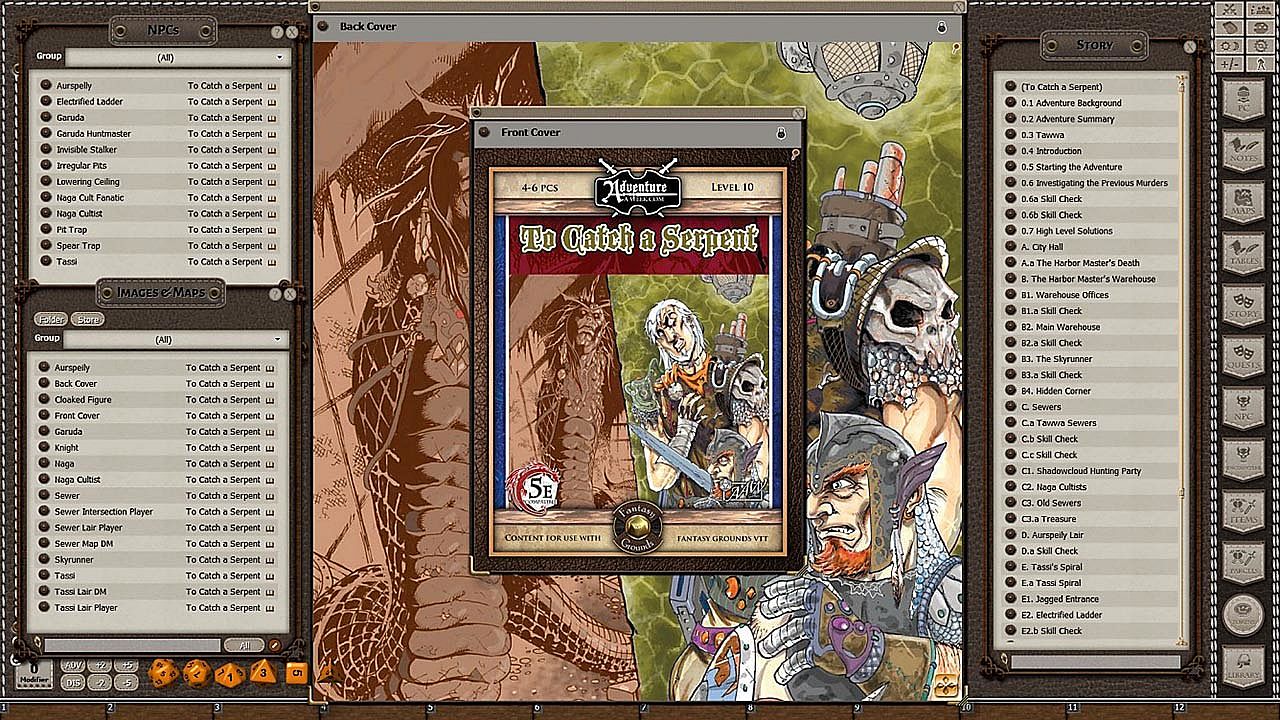Viewport: 1280px width, 720px height.
Task: Open the crossed-swords combat tracker icon
Action: 1230,10
